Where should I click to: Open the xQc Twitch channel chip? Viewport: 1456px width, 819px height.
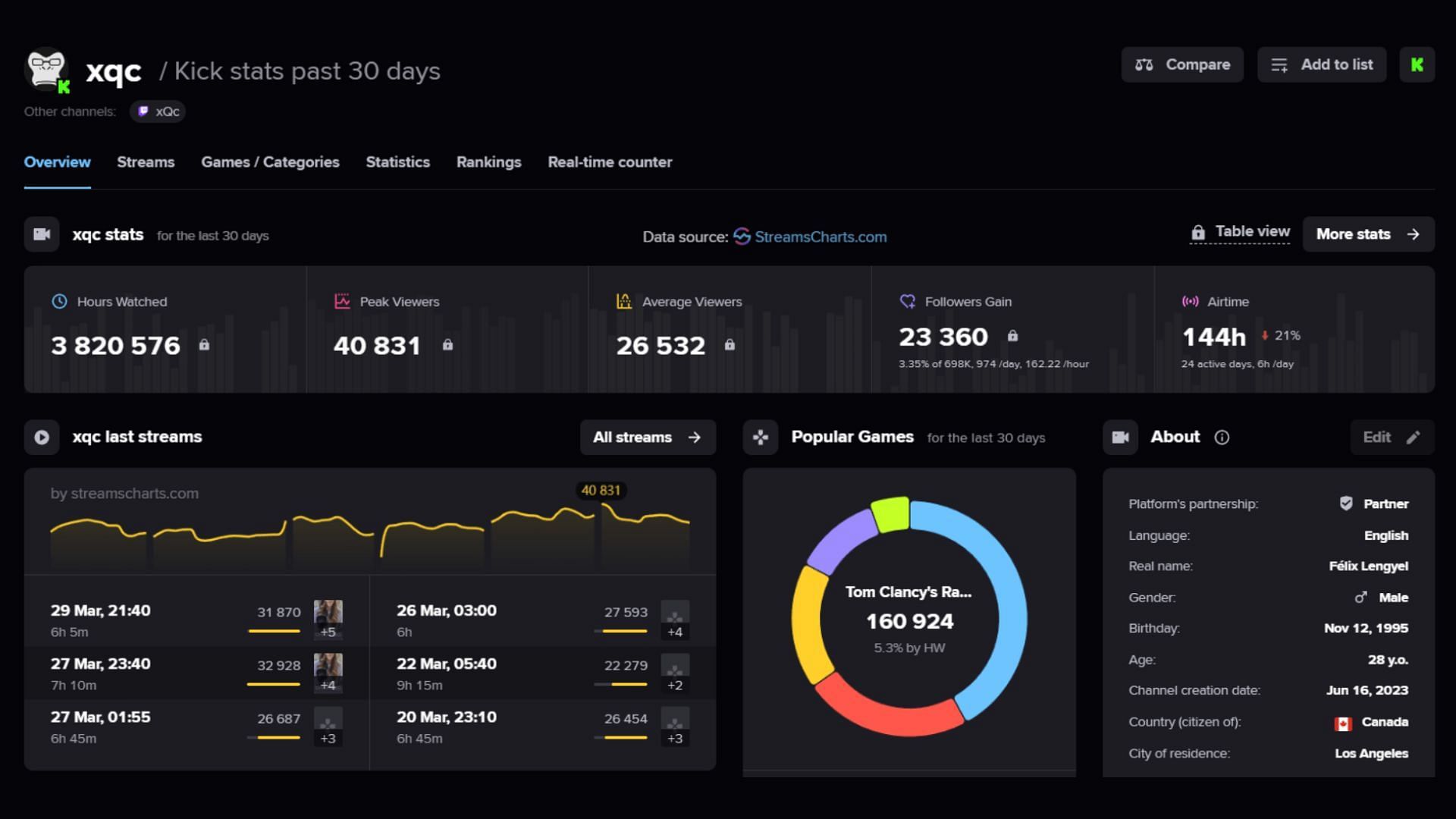pos(158,111)
